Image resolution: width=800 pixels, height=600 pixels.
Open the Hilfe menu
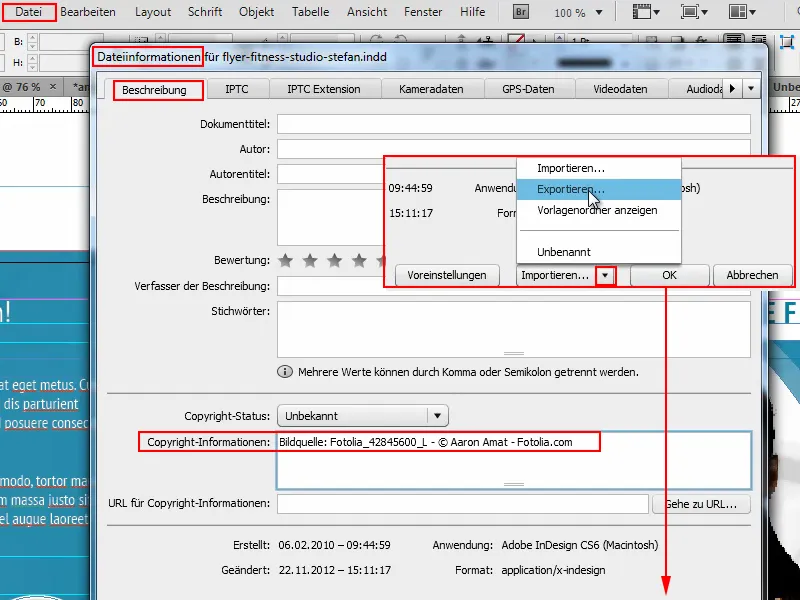[x=472, y=12]
